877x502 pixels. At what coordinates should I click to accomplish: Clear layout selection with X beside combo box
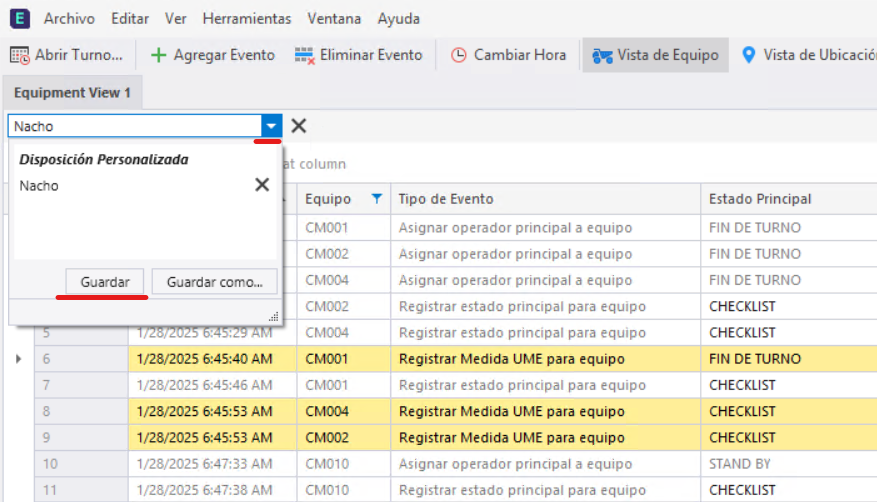(x=298, y=126)
